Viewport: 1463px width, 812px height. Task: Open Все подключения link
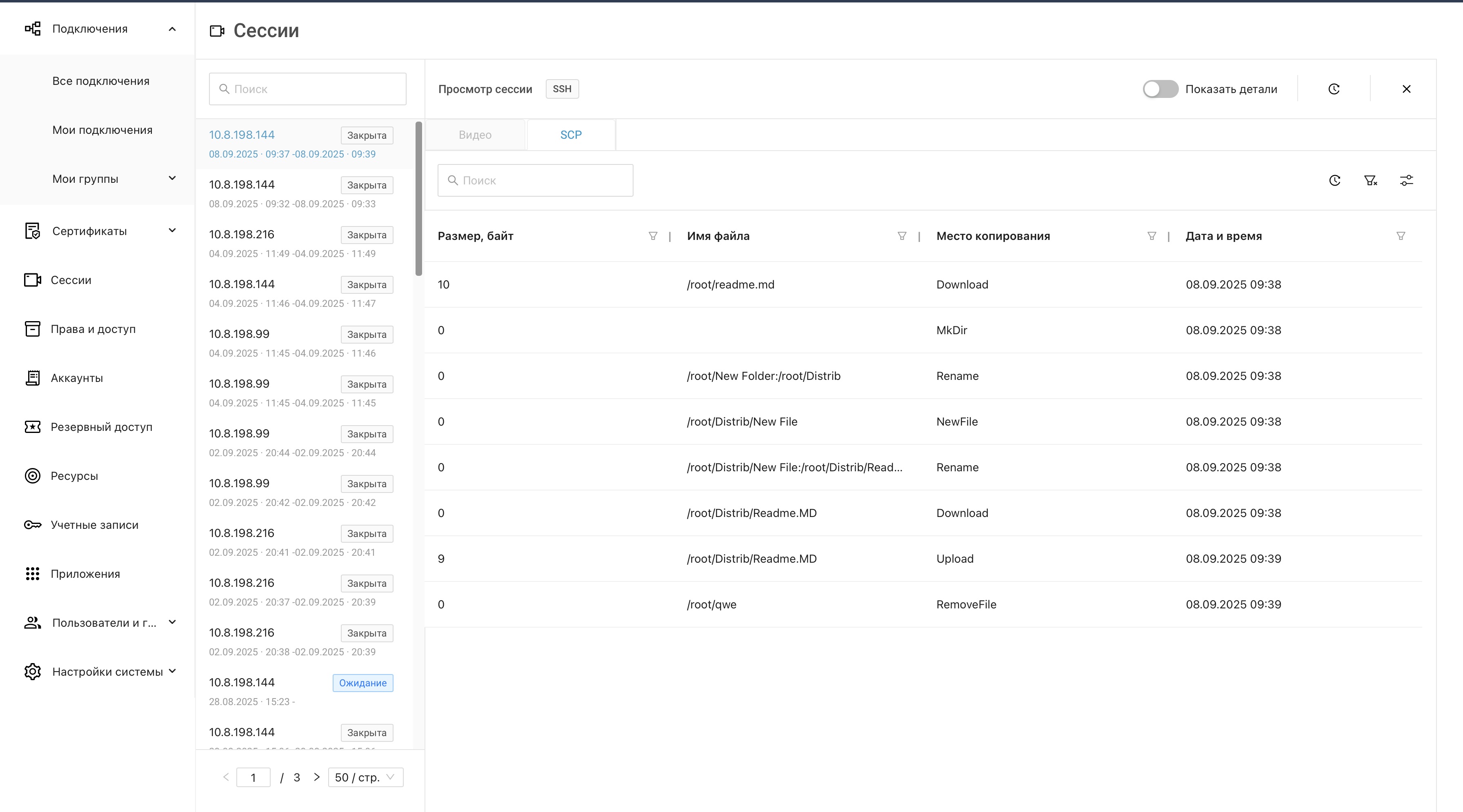point(100,81)
